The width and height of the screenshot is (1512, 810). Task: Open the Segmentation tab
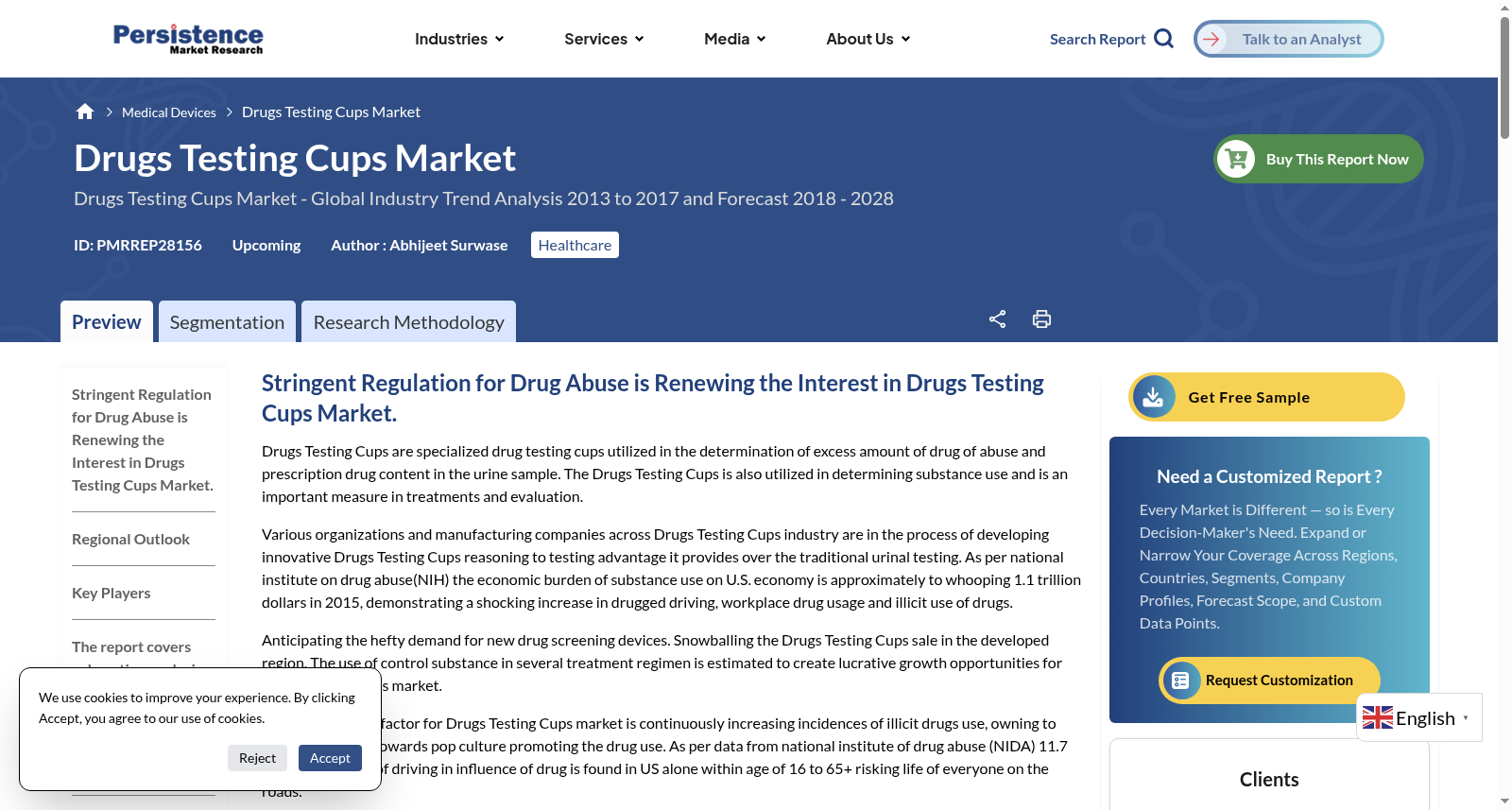pos(227,321)
